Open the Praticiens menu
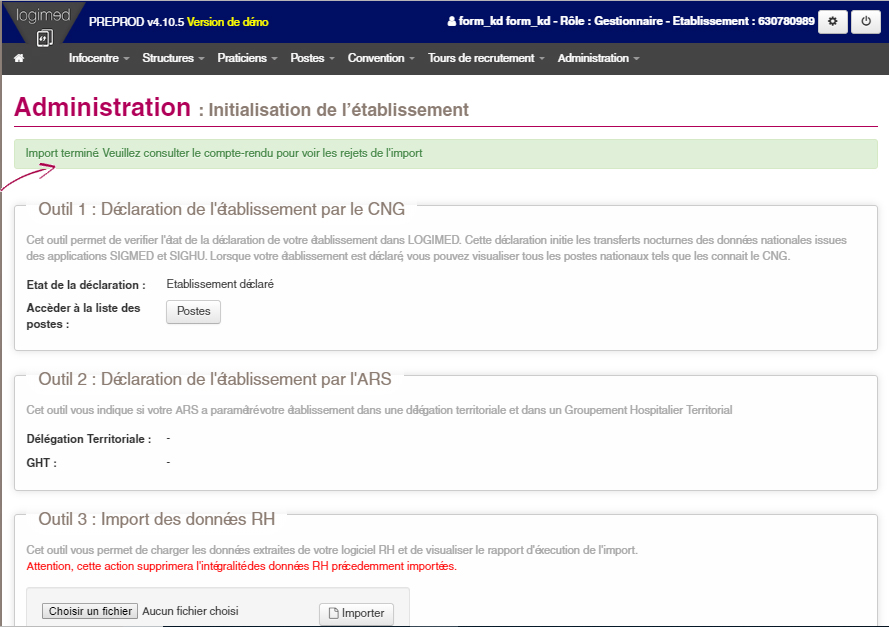Image resolution: width=889 pixels, height=627 pixels. click(247, 58)
